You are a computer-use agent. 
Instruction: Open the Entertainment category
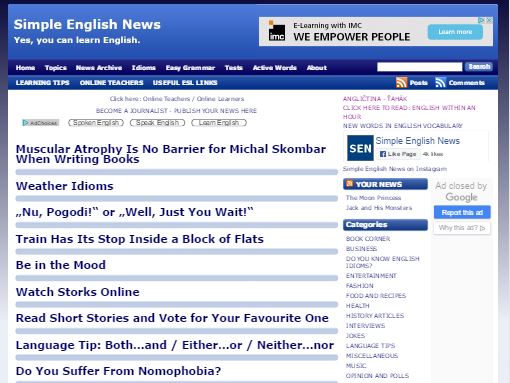click(371, 276)
